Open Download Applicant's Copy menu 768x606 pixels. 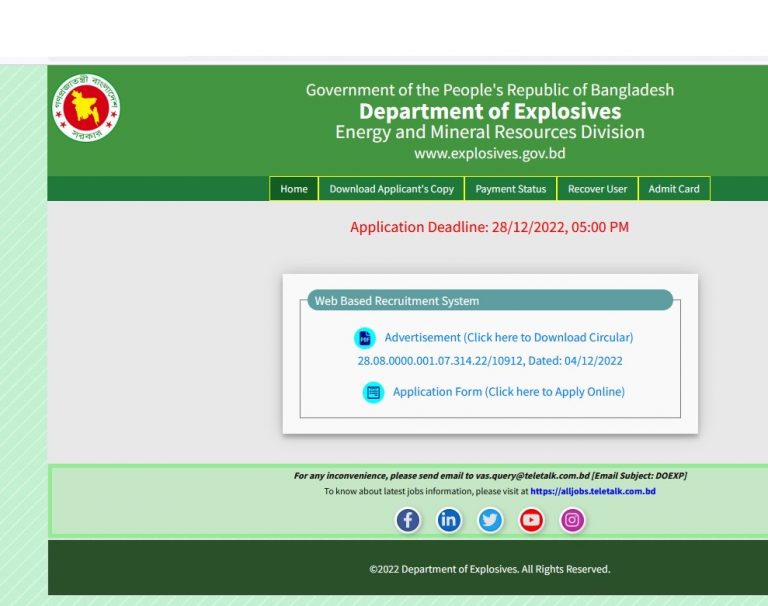(391, 189)
